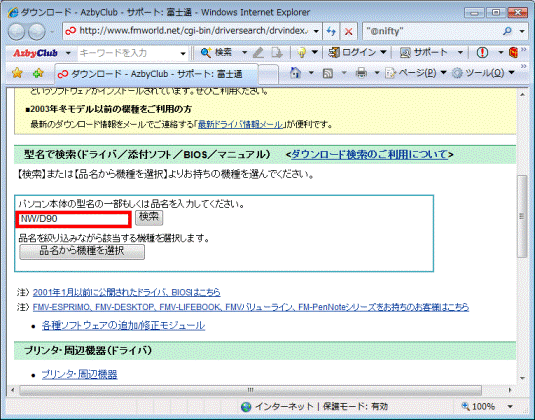Open the プリンタ・周辺機器 link

[79, 374]
